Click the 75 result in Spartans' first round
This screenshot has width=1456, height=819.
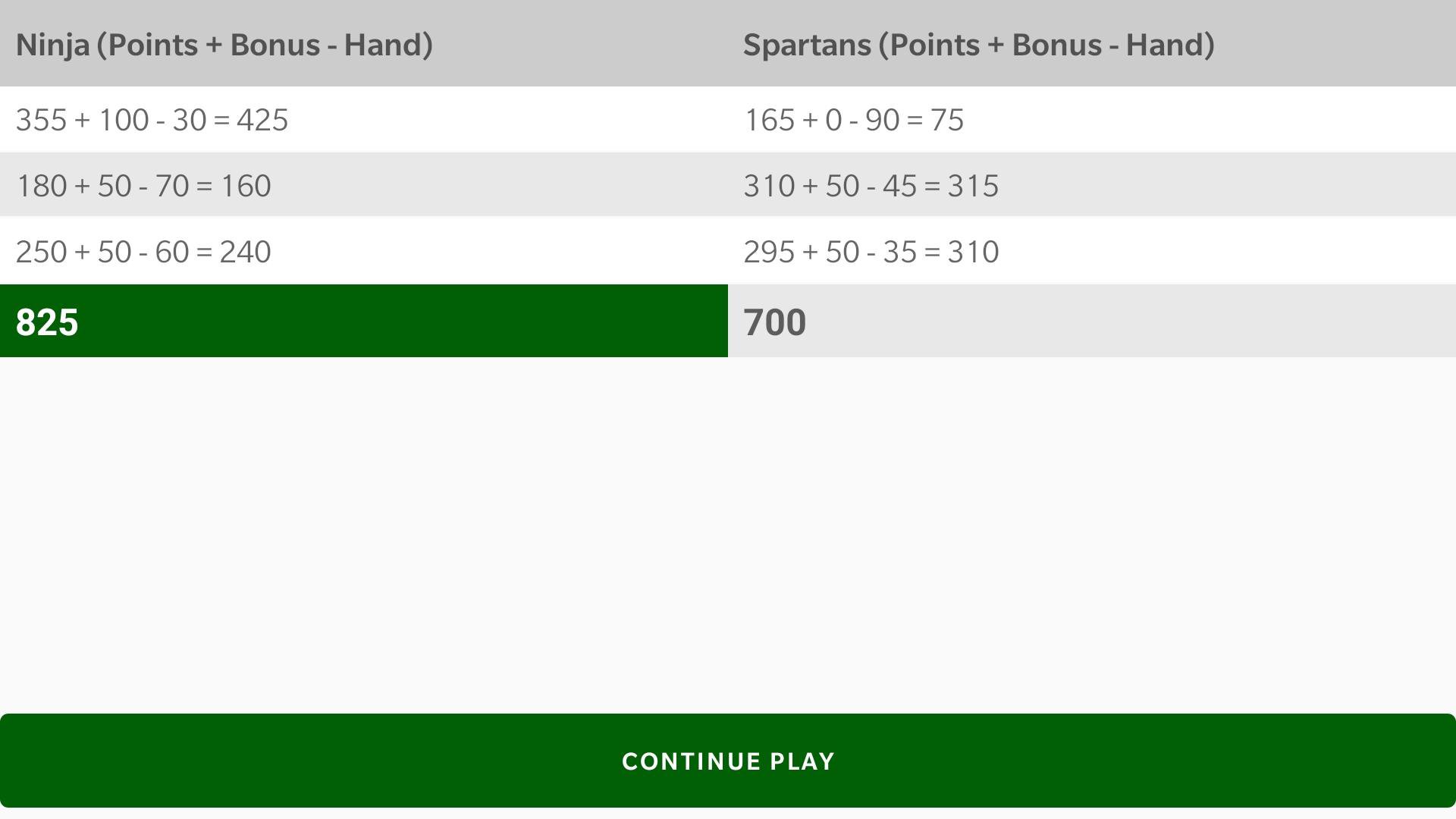[x=947, y=120]
